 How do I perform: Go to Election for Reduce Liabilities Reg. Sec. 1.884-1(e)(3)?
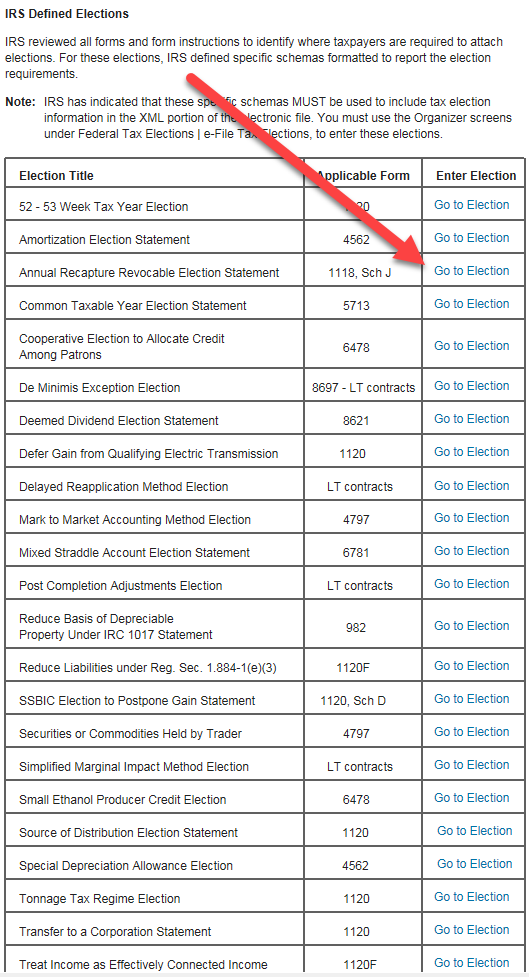coord(472,667)
